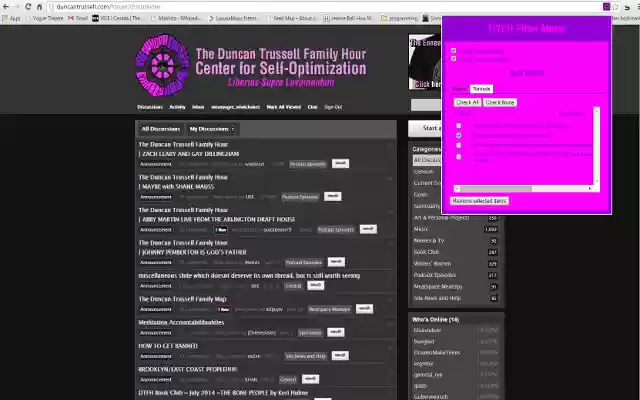Image resolution: width=640 pixels, height=400 pixels.
Task: Open the Gmail bookmark
Action: tap(78, 18)
